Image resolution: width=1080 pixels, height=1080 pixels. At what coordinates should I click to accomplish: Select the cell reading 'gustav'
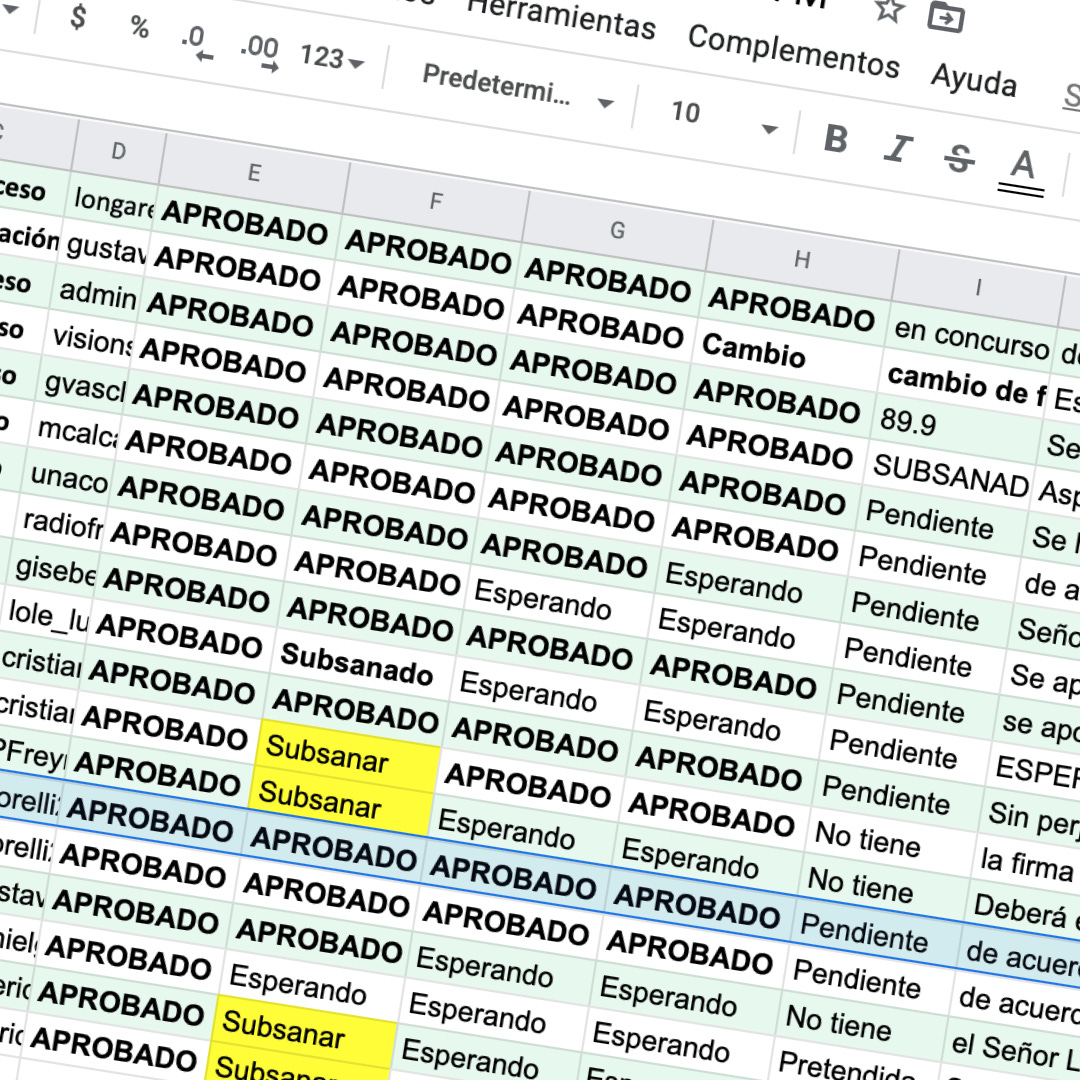[105, 248]
